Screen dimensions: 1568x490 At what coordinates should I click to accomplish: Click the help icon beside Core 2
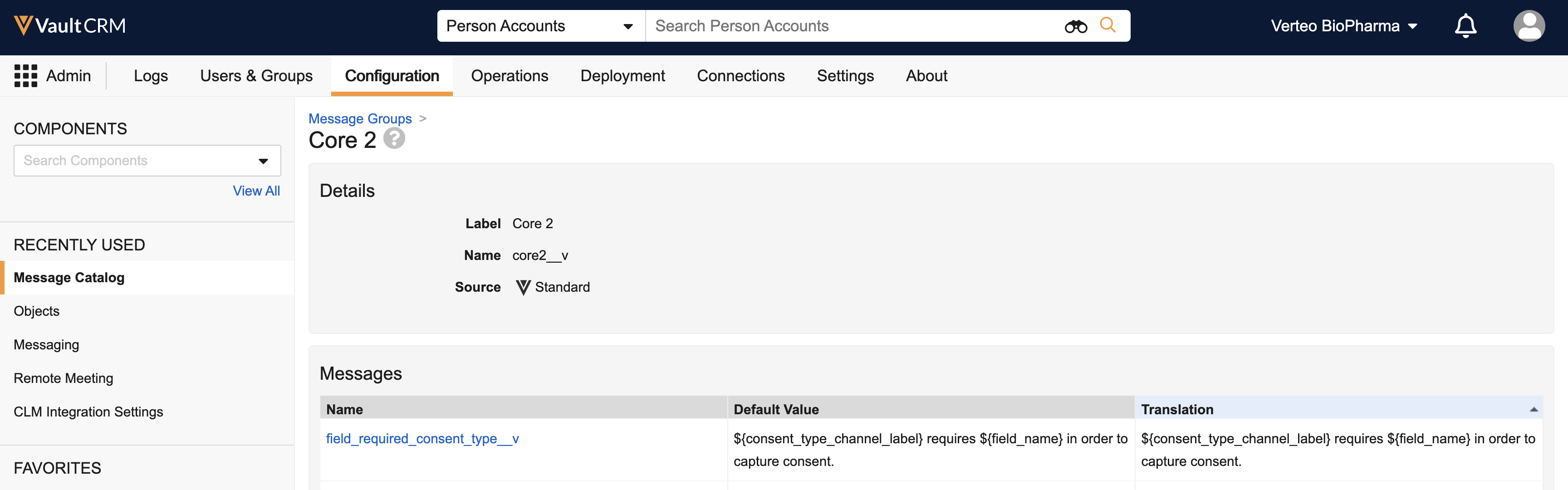click(394, 139)
